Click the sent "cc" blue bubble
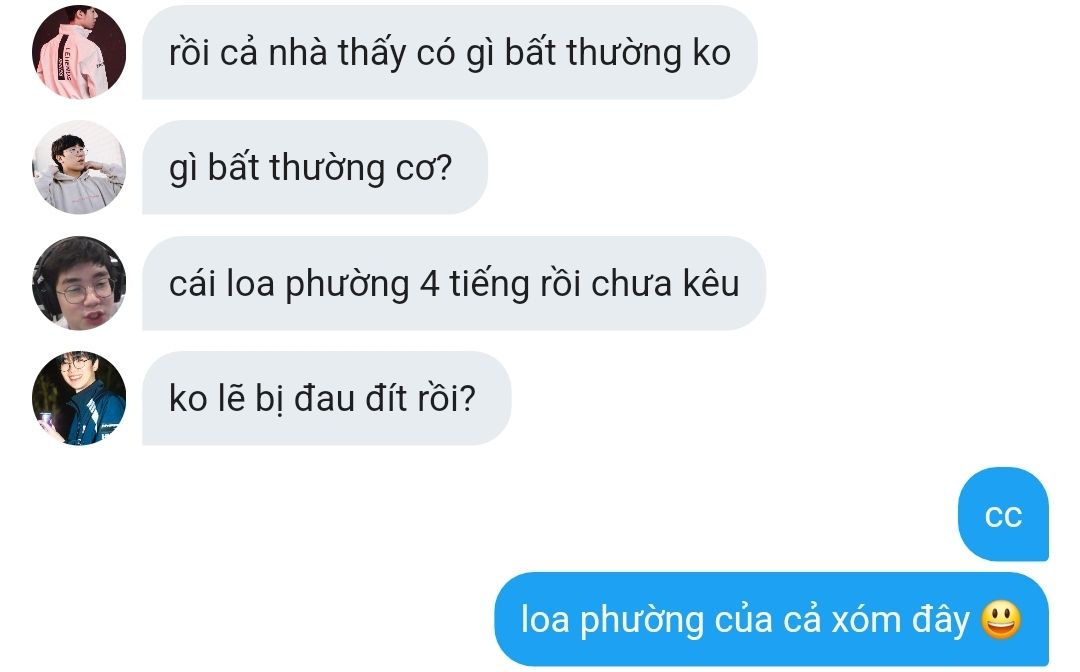The image size is (1080, 672). (1003, 514)
